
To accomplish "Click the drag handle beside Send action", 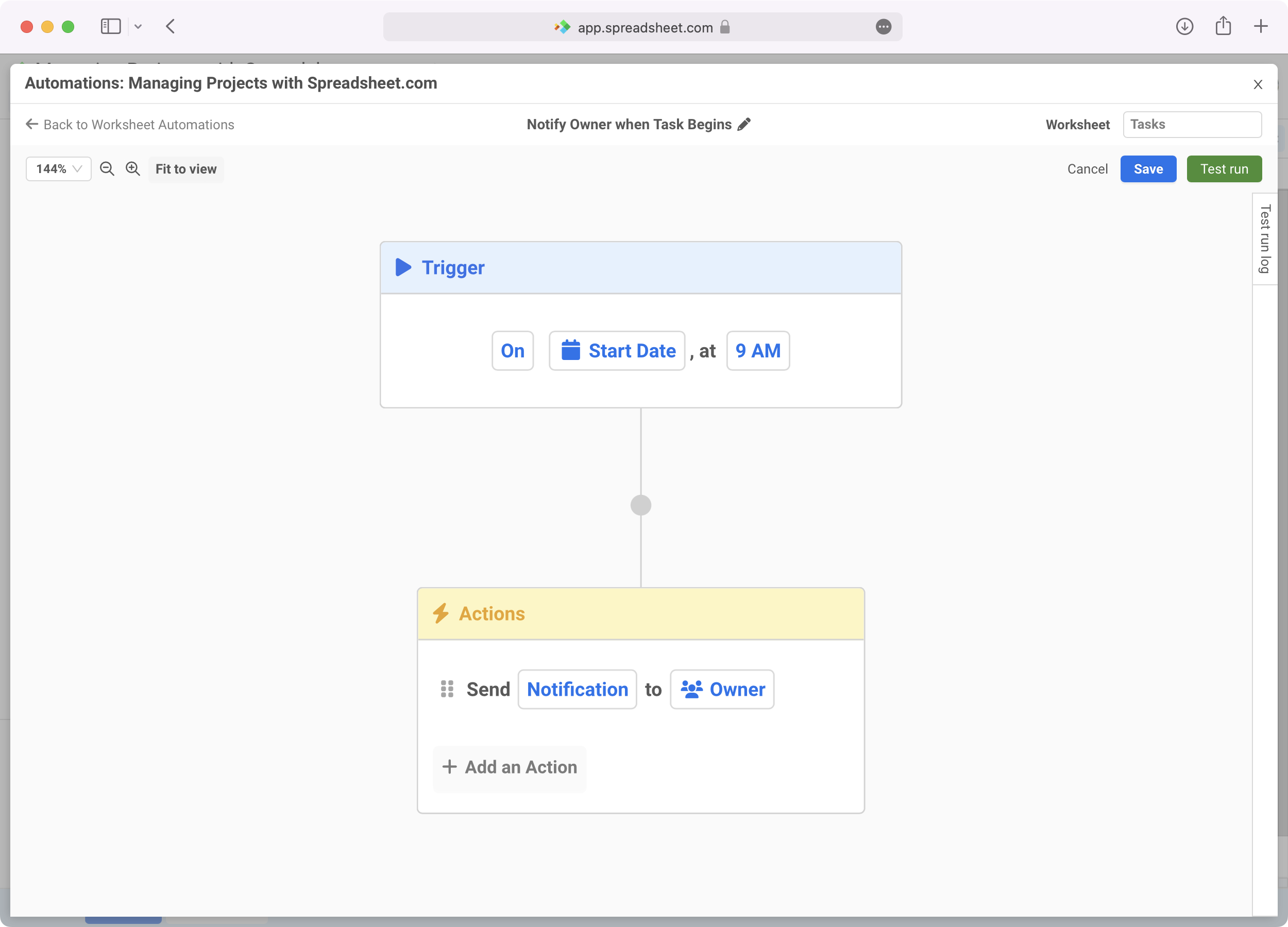I will (x=447, y=689).
